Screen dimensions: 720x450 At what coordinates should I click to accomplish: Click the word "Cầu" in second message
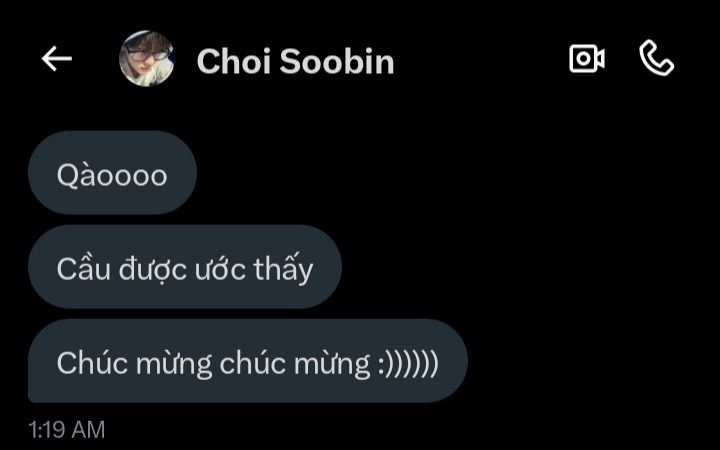point(84,269)
